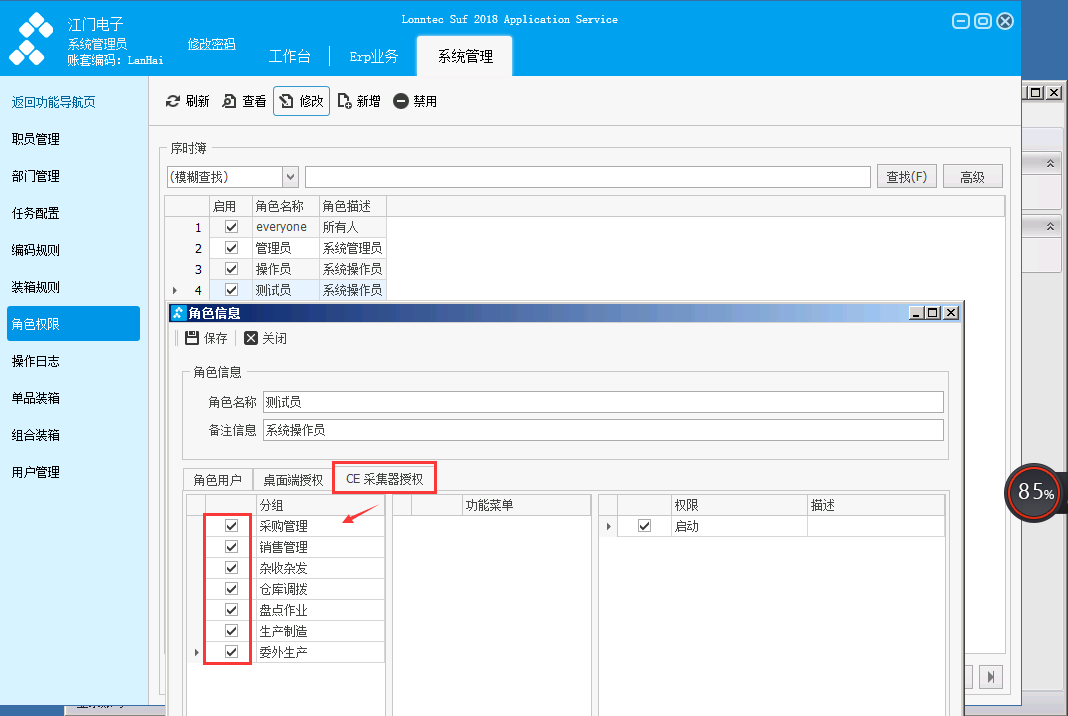
Task: Click 返回功能导航页 link in sidebar
Action: pyautogui.click(x=54, y=102)
